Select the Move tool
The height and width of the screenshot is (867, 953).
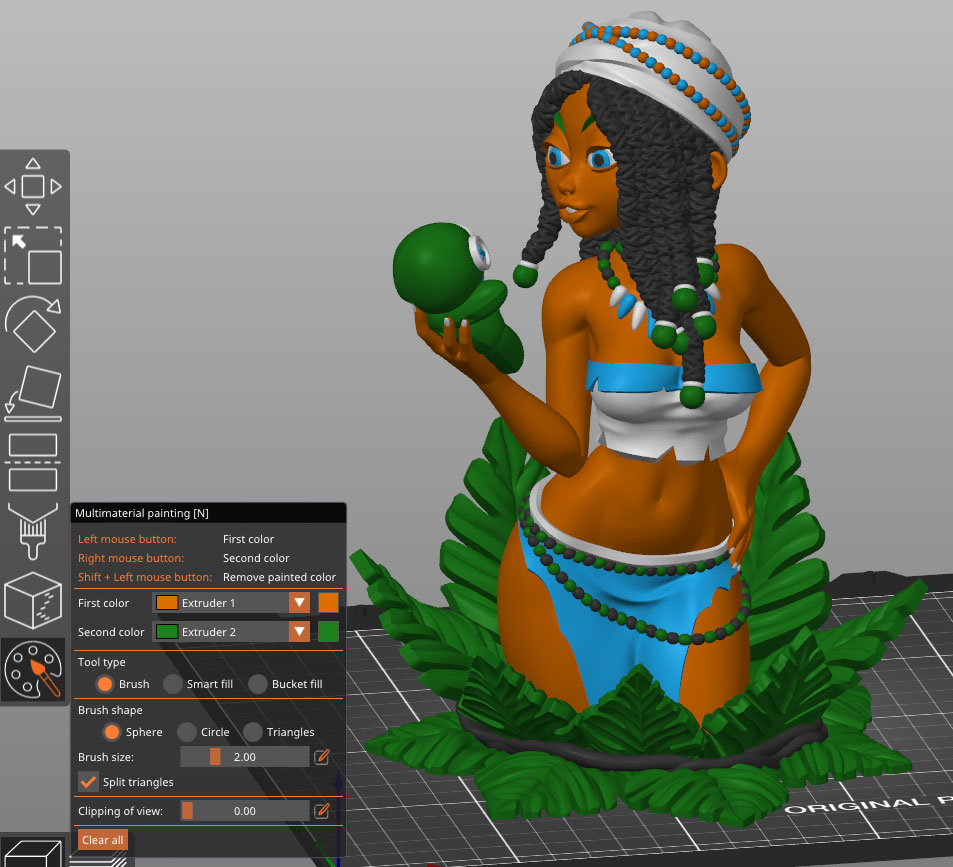coord(33,187)
